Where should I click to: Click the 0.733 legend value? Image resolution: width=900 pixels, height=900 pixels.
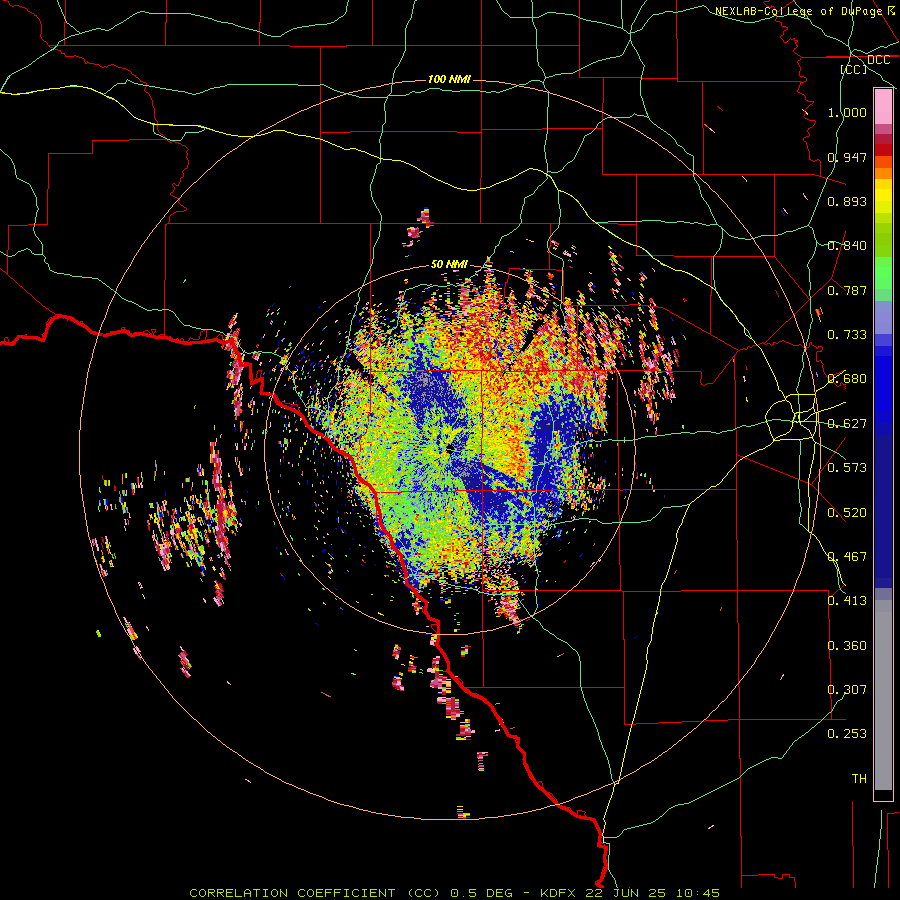pos(847,334)
